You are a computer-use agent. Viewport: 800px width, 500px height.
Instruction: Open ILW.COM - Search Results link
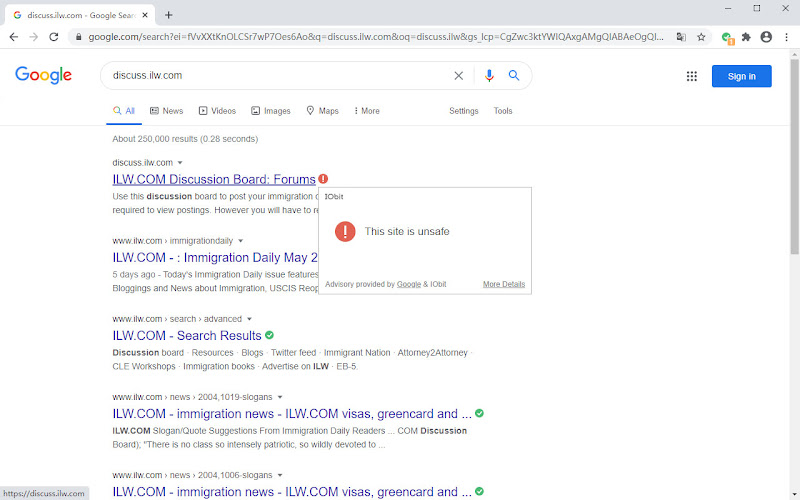pos(187,336)
